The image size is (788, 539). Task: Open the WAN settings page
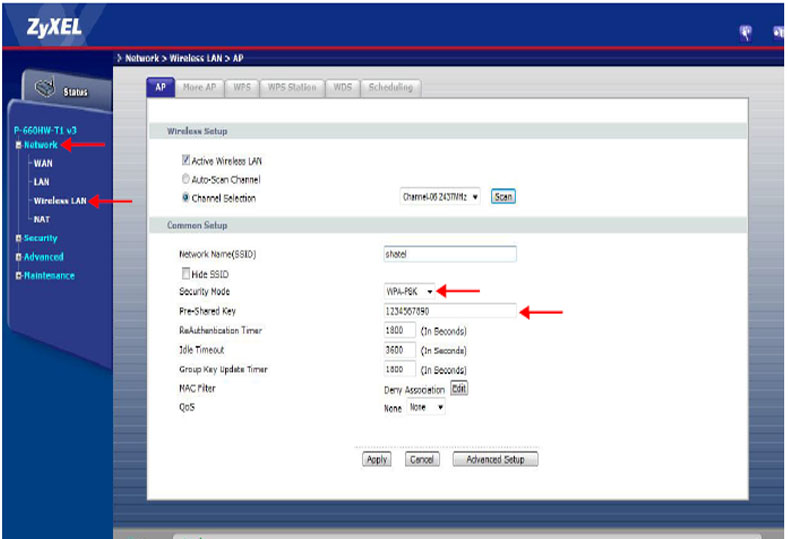pyautogui.click(x=43, y=163)
